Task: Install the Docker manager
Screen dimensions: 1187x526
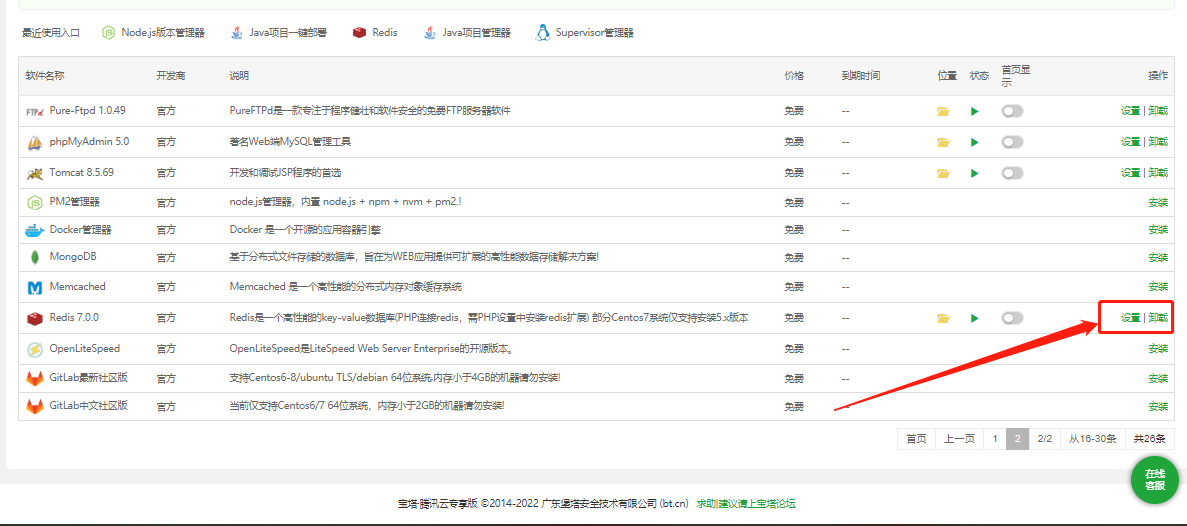Action: pos(1157,230)
